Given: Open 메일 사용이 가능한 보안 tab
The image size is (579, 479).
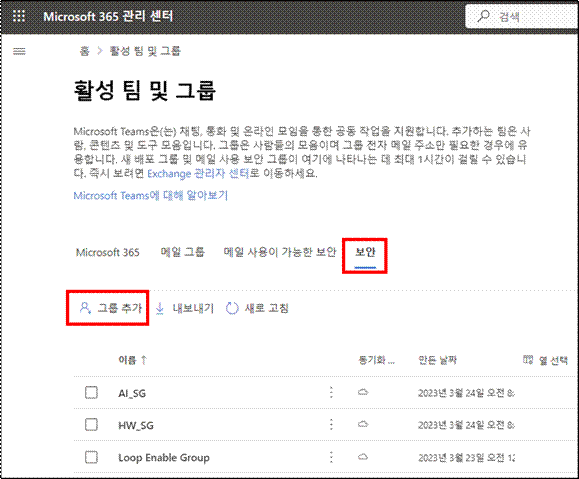Looking at the screenshot, I should [x=280, y=252].
